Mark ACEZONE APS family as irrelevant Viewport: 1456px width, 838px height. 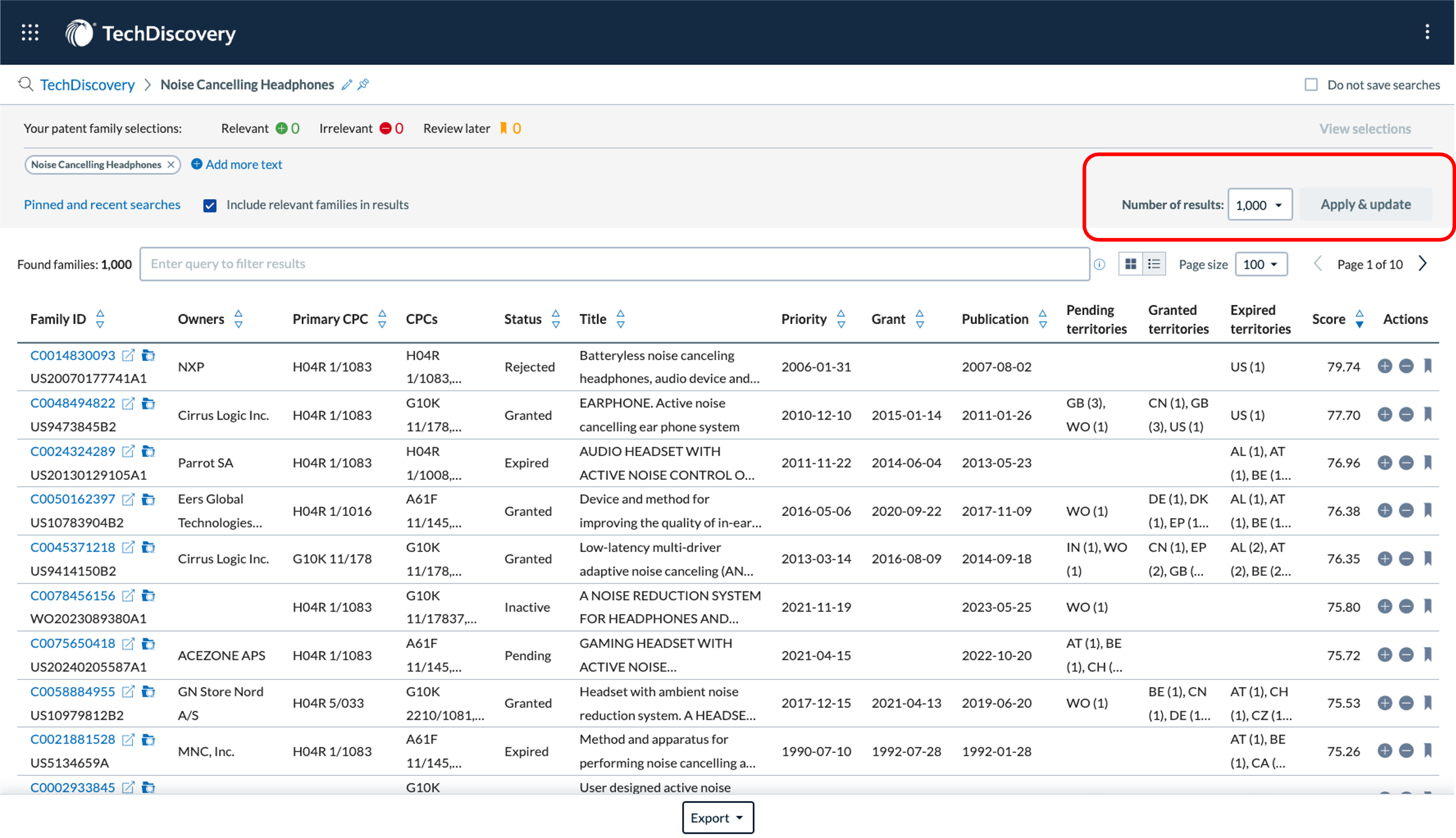(x=1406, y=655)
